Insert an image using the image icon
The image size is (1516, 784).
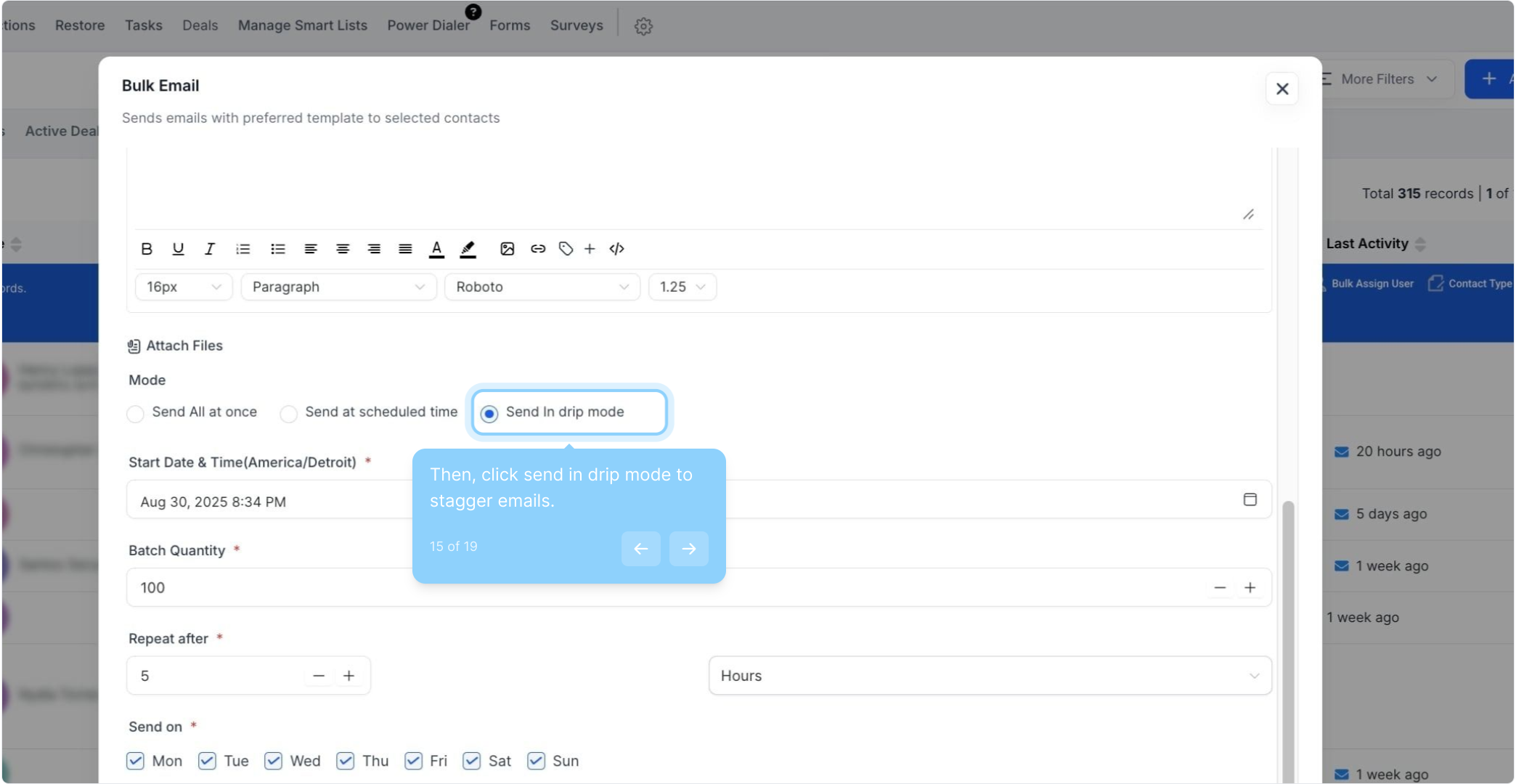[507, 249]
